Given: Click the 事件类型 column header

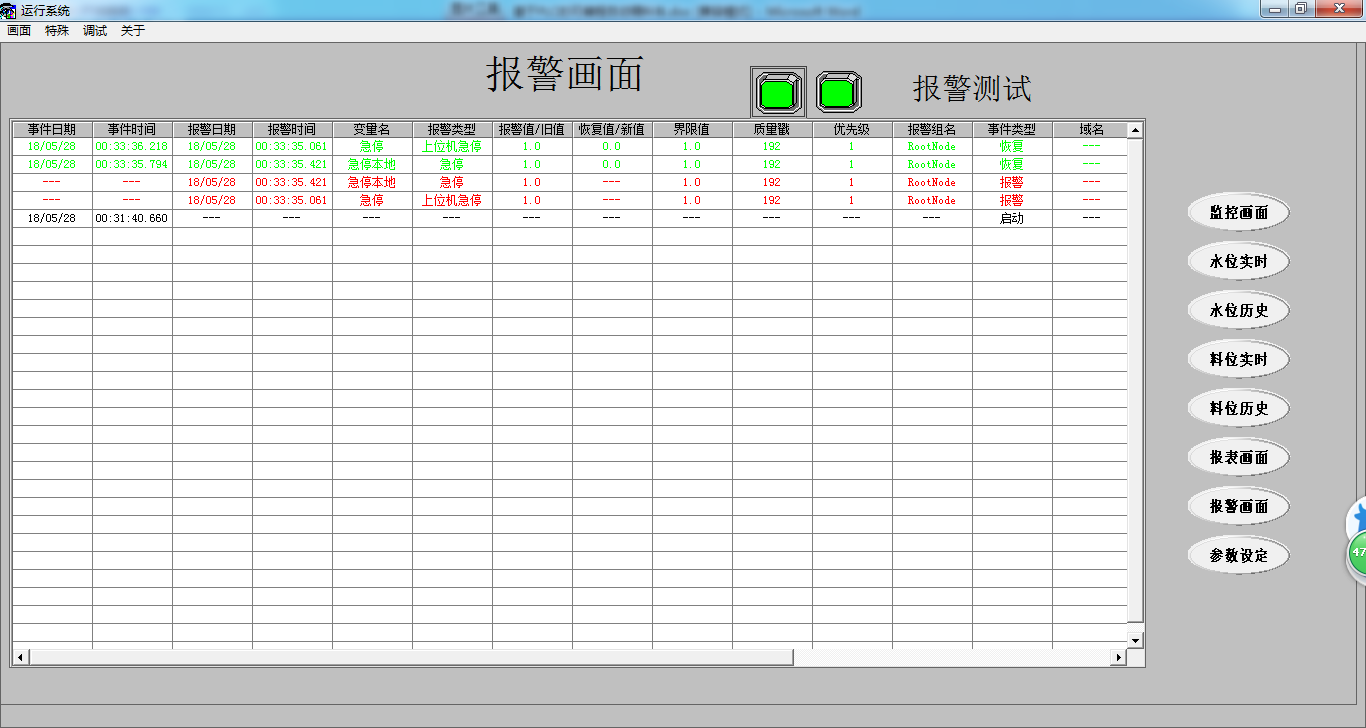Looking at the screenshot, I should 1012,130.
